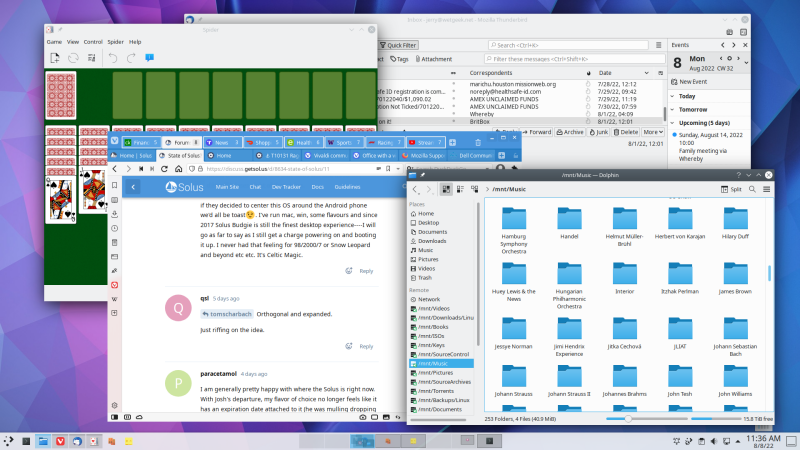Open the More dropdown in message header
The height and width of the screenshot is (450, 800).
click(x=654, y=132)
